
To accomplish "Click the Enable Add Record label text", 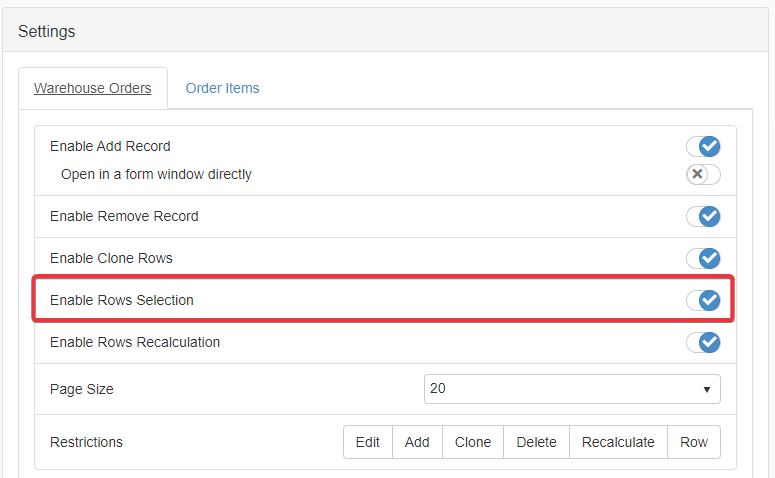I will point(110,146).
